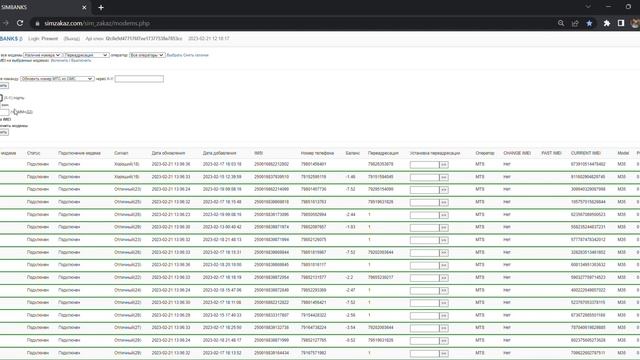This screenshot has height=360, width=640.
Task: Toggle the '(A-Y) порты' checkbox
Action: (1, 98)
